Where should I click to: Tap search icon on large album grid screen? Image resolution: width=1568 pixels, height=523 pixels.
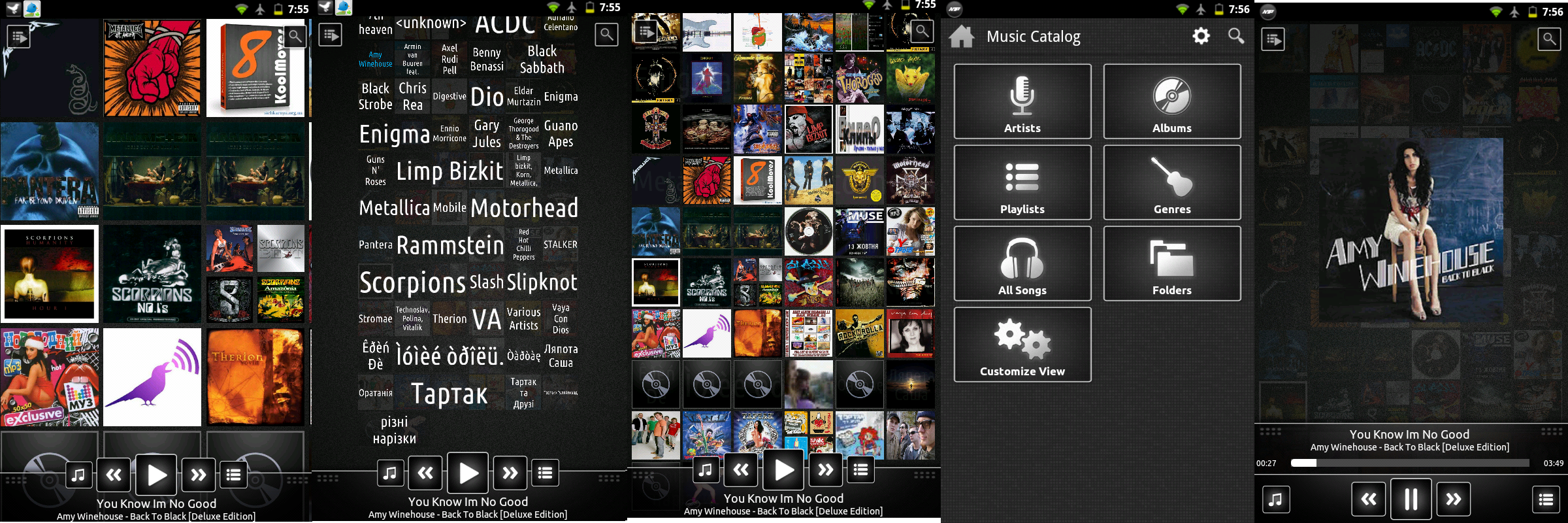point(295,37)
